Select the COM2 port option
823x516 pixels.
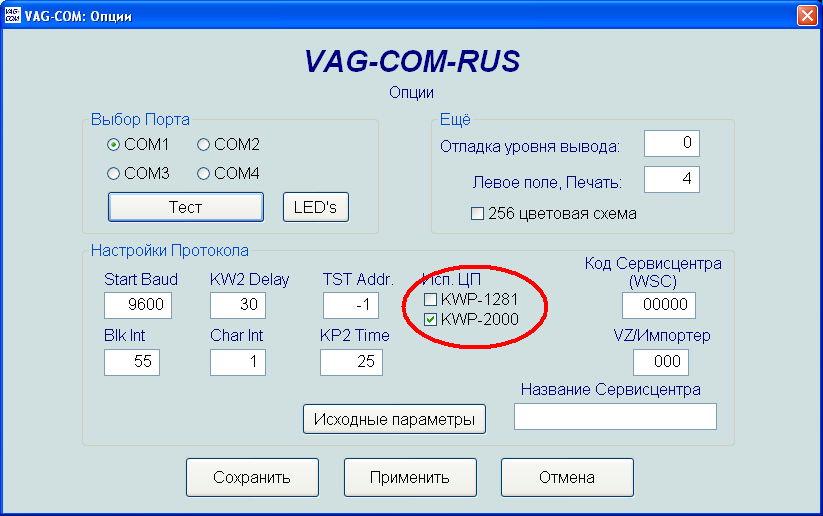tap(204, 144)
